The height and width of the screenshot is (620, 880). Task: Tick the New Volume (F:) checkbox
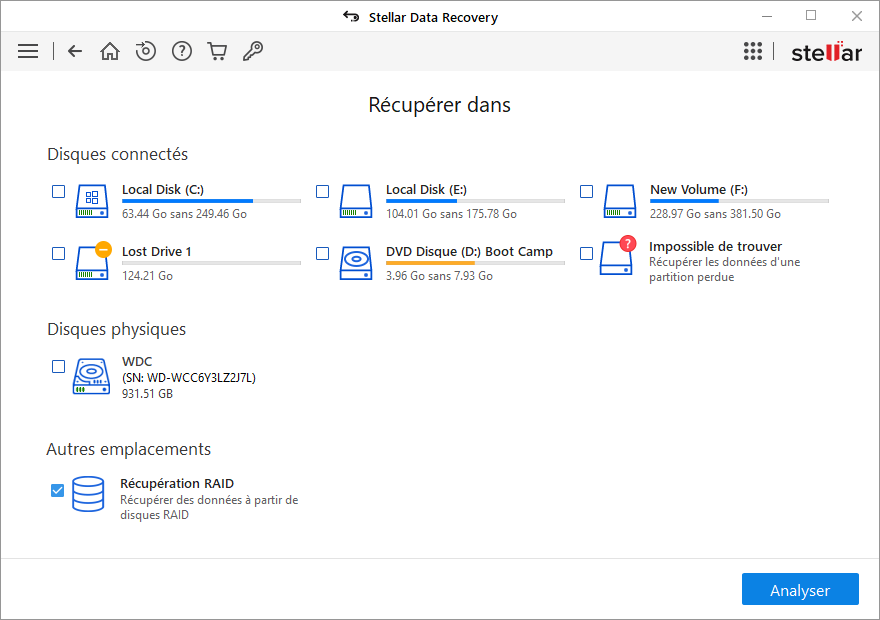tap(586, 191)
